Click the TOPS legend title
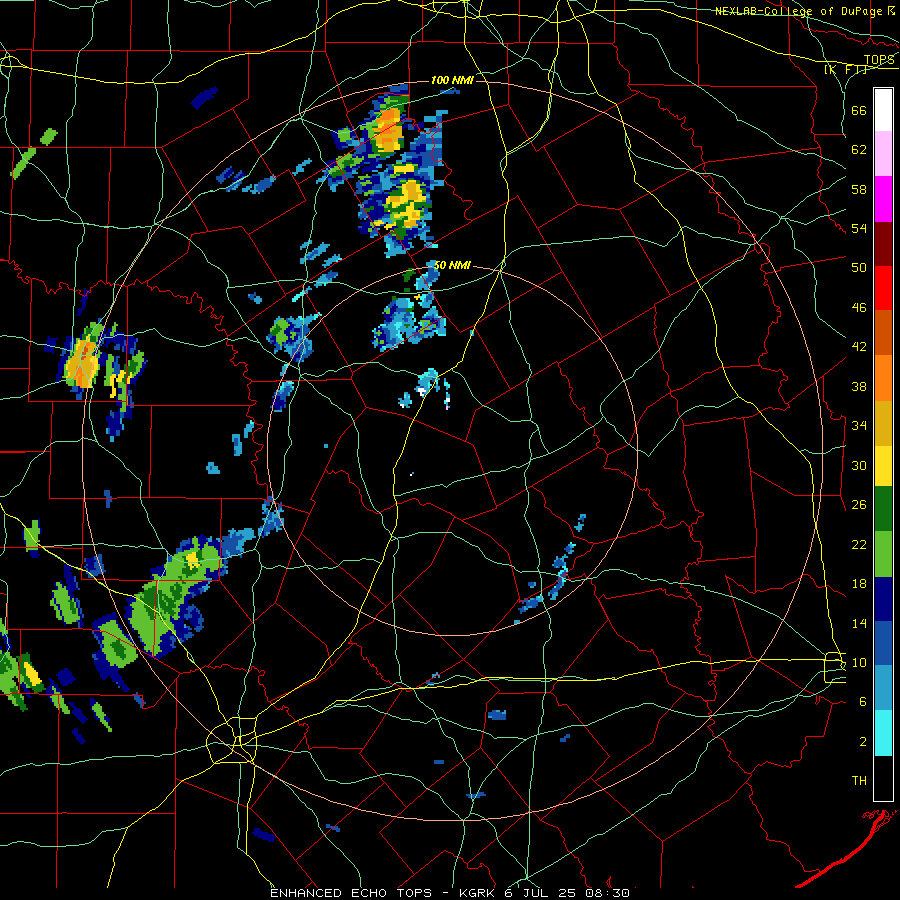 pos(879,60)
